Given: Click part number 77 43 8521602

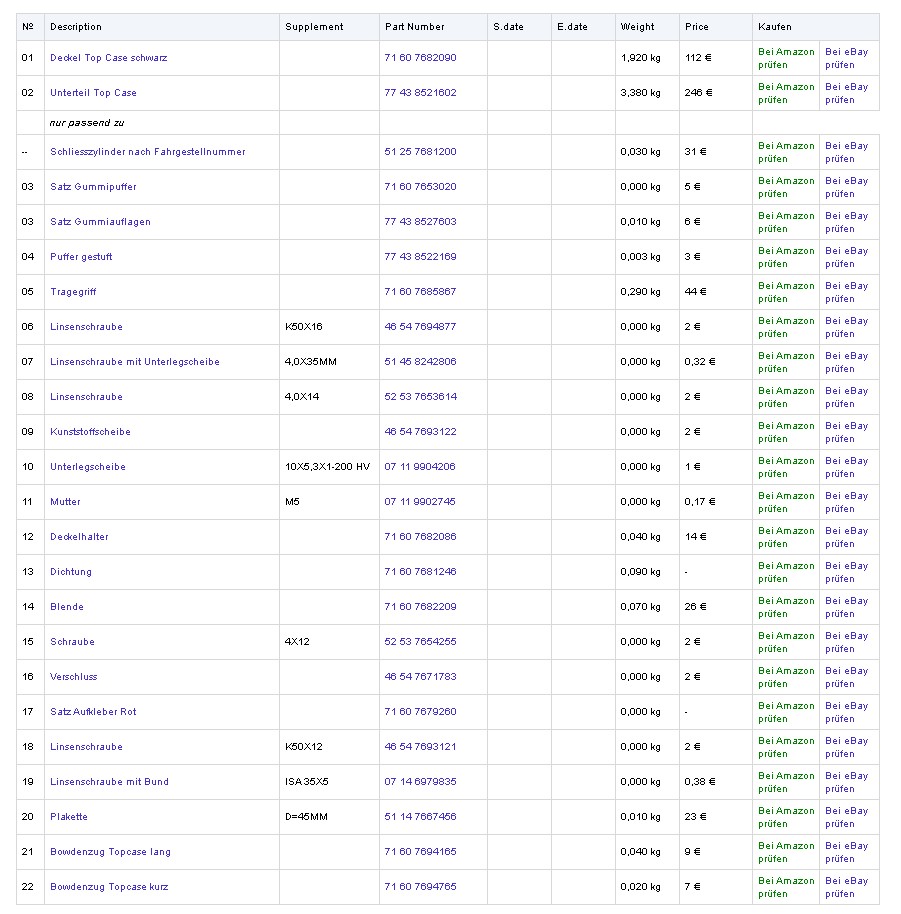Looking at the screenshot, I should coord(420,93).
